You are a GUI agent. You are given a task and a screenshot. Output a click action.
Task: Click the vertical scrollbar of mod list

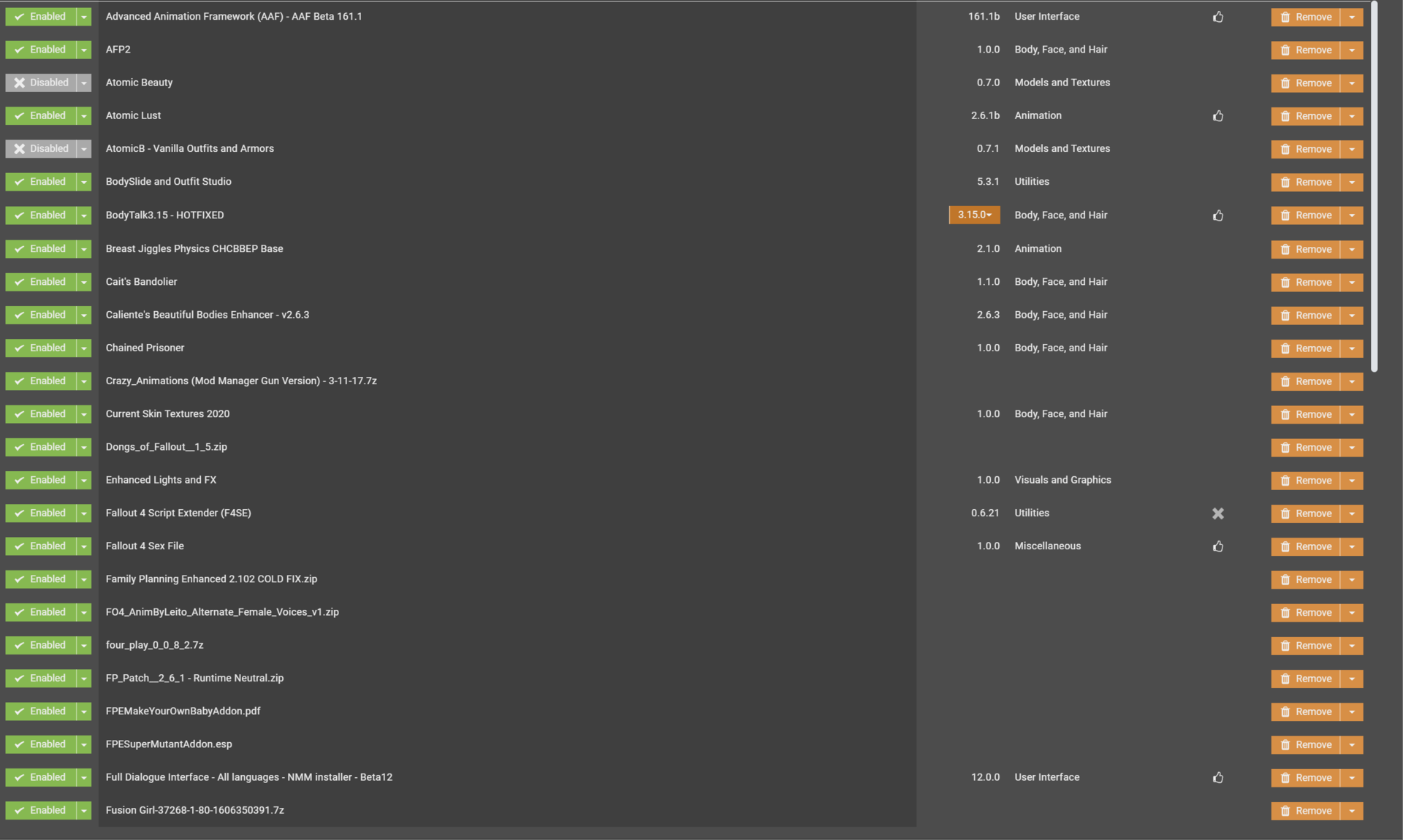click(1374, 186)
